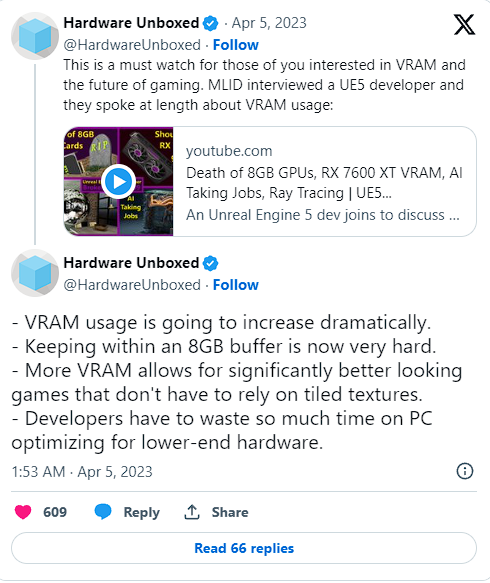Screen dimensions: 490x583
Task: Click the lower verified badge checkmark
Action: [210, 263]
